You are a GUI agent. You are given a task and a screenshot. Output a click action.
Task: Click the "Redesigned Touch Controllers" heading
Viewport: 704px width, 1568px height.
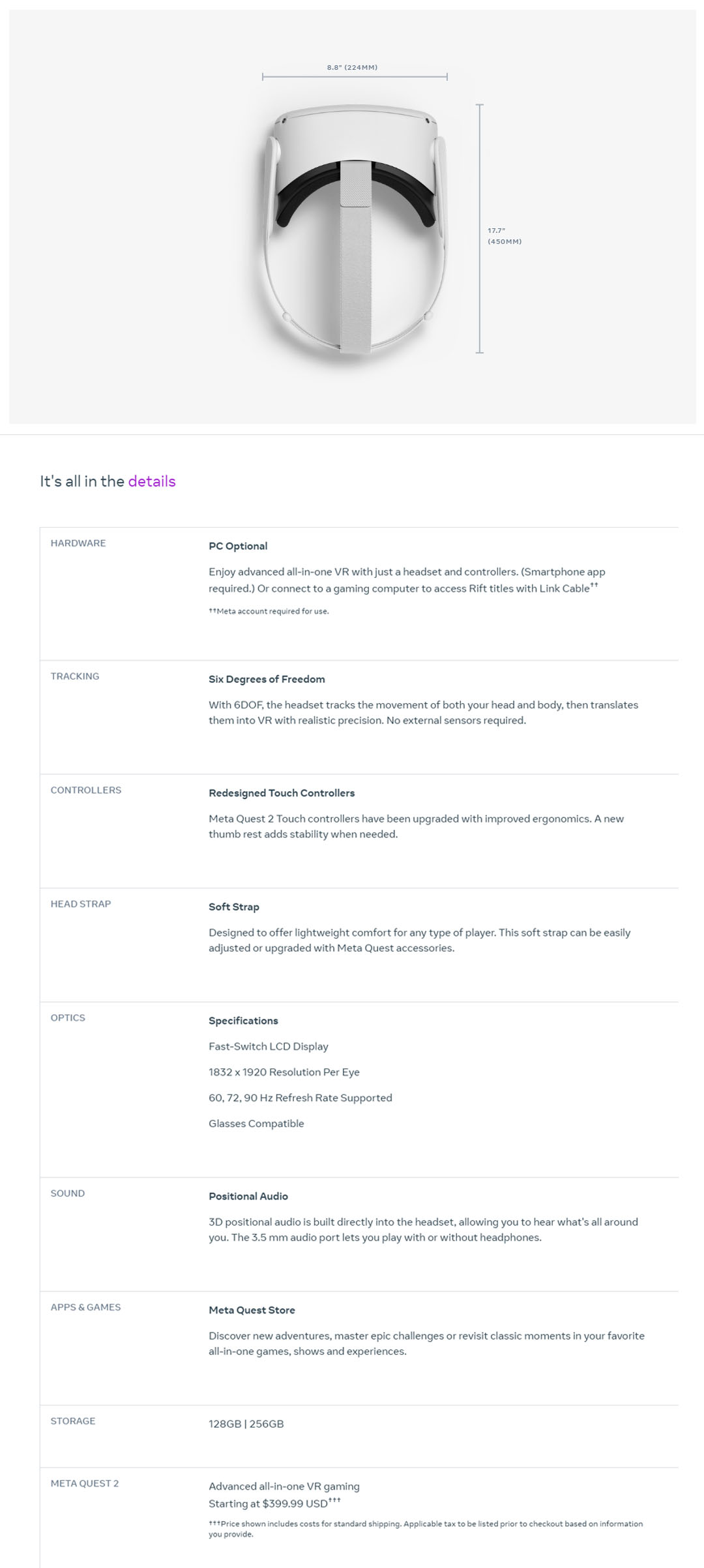(282, 793)
